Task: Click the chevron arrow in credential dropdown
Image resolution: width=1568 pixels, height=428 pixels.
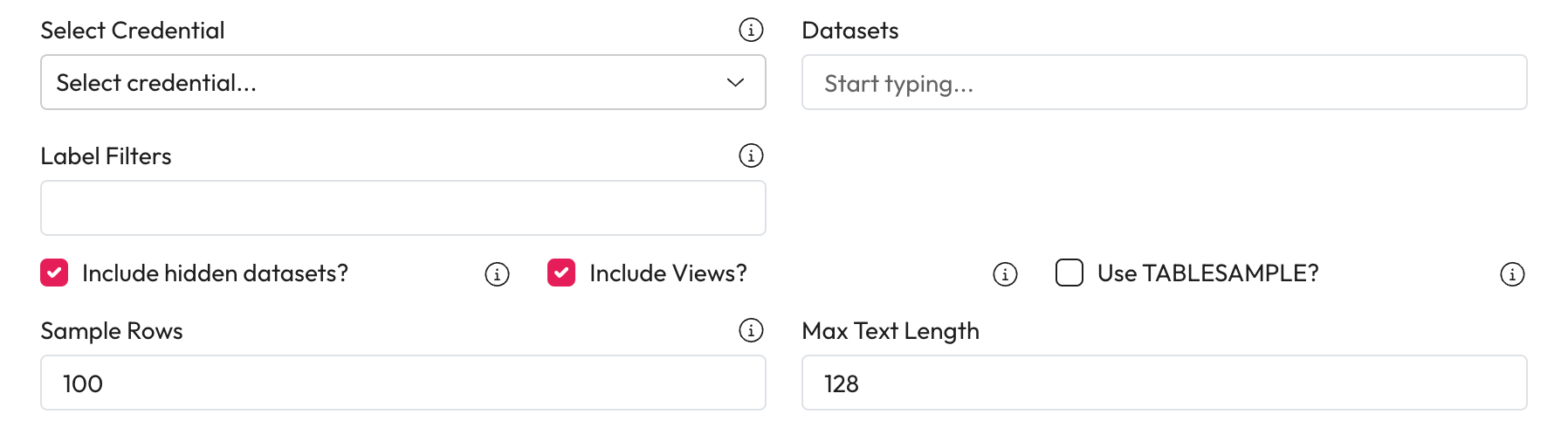Action: tap(735, 82)
